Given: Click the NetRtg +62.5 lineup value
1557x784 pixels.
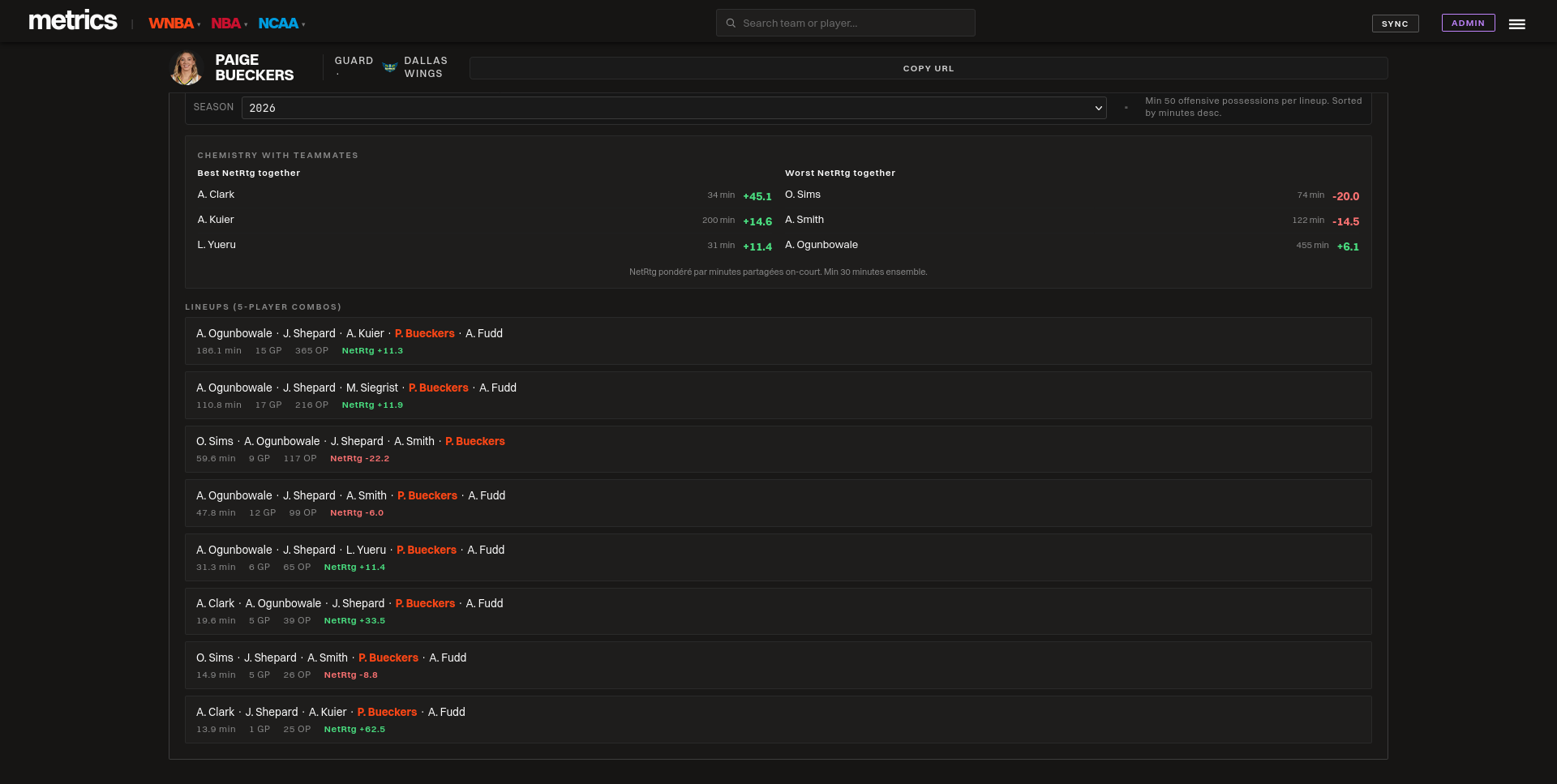Looking at the screenshot, I should click(354, 730).
